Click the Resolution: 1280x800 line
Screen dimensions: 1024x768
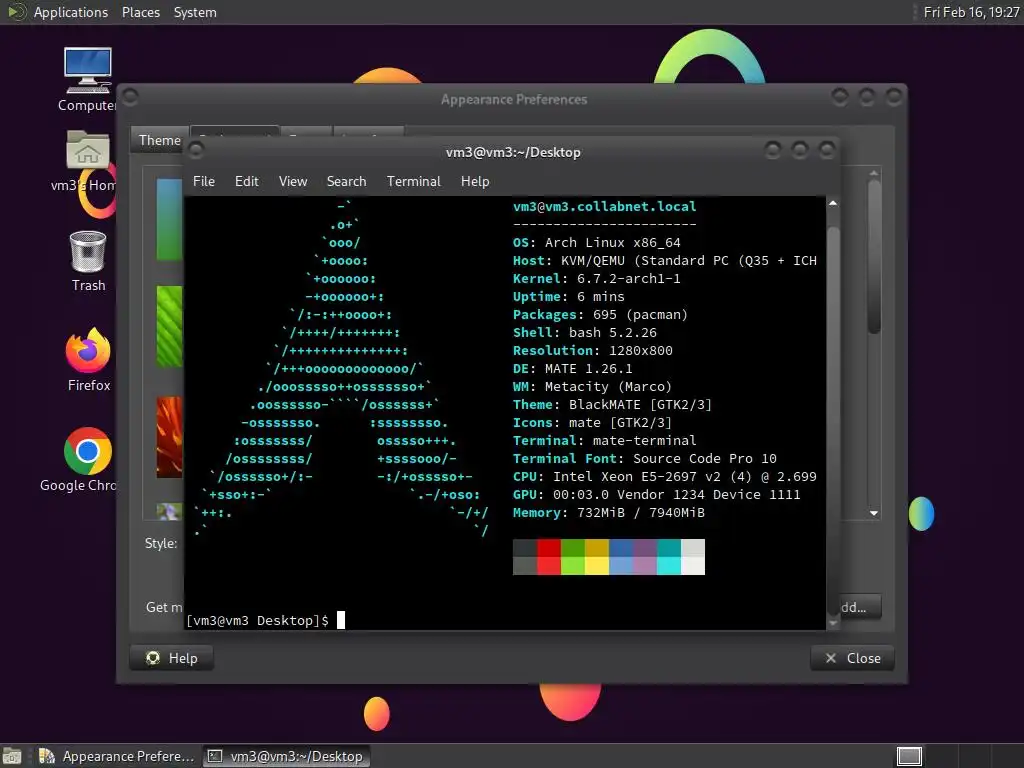click(x=592, y=350)
